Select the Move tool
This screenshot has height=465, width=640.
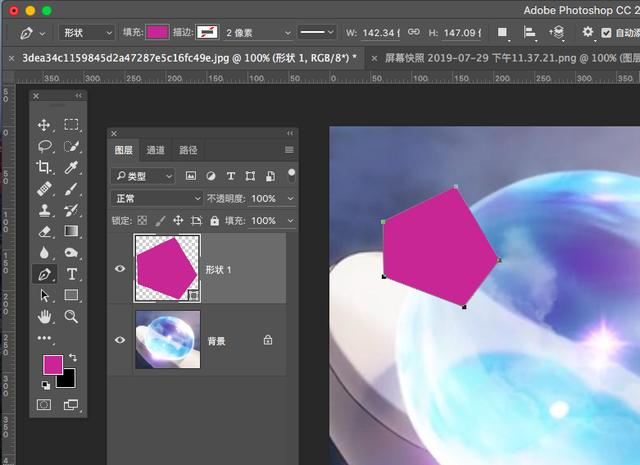tap(44, 125)
